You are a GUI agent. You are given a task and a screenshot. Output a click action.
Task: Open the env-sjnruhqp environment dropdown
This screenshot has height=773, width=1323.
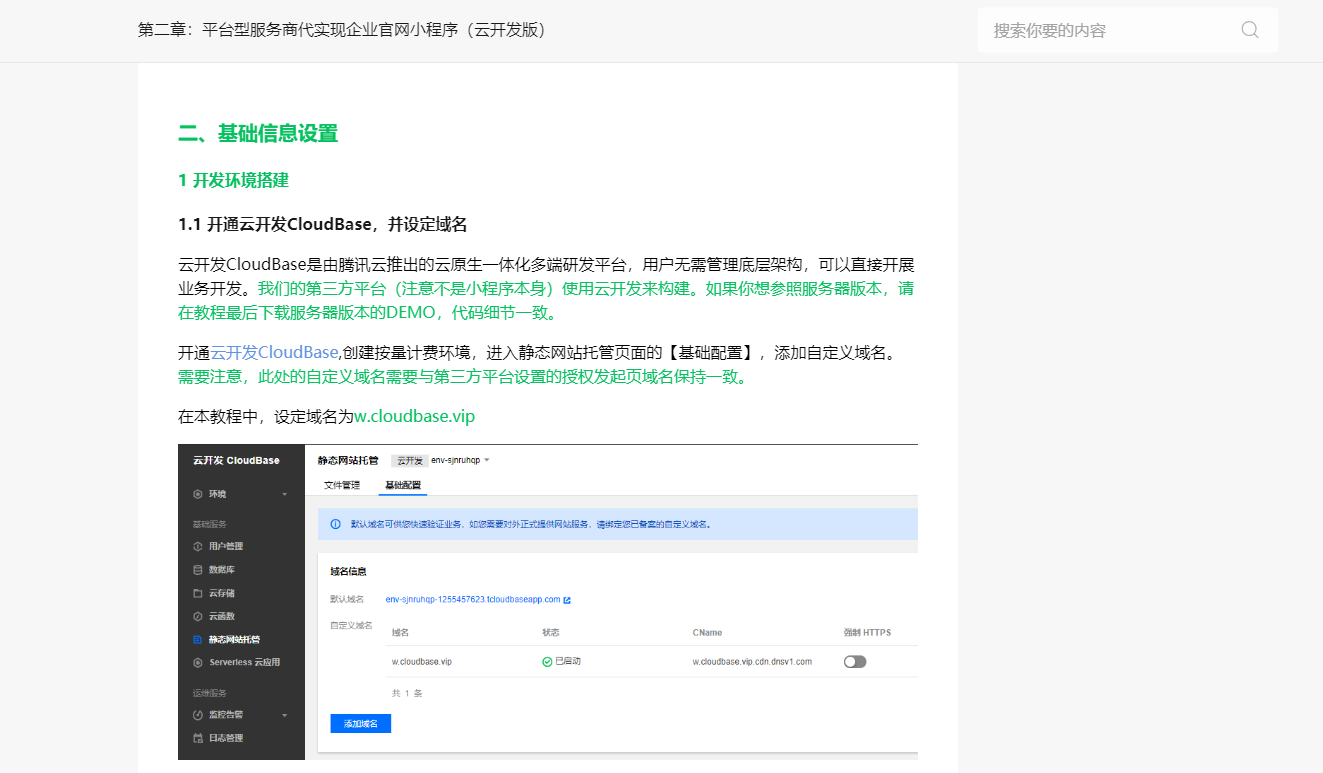tap(460, 460)
